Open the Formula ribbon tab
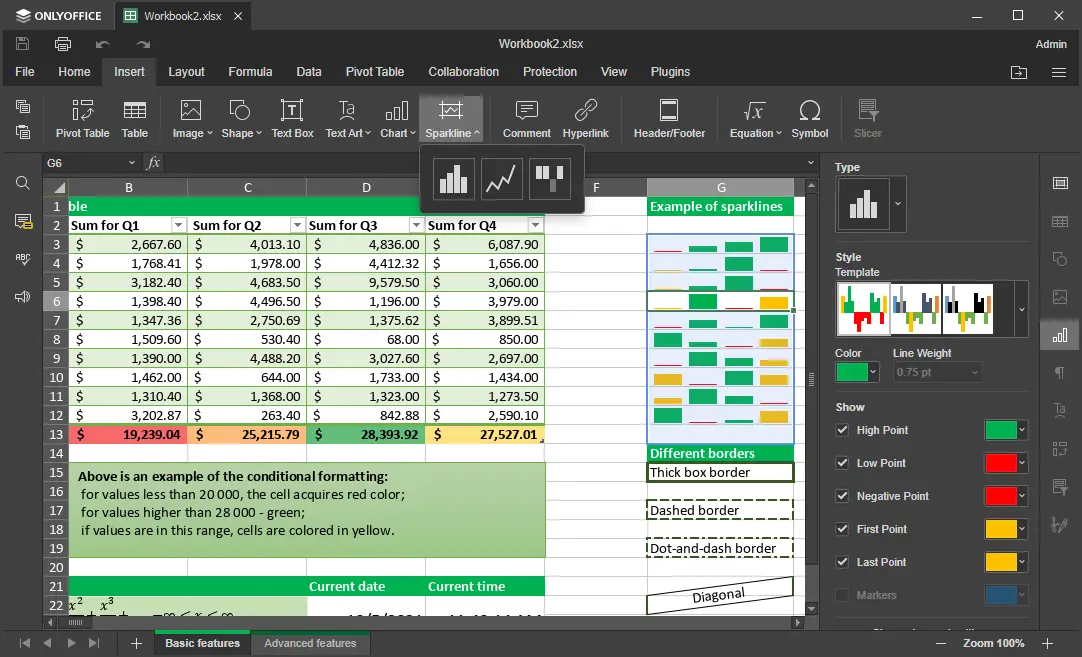Viewport: 1082px width, 657px height. (x=250, y=72)
